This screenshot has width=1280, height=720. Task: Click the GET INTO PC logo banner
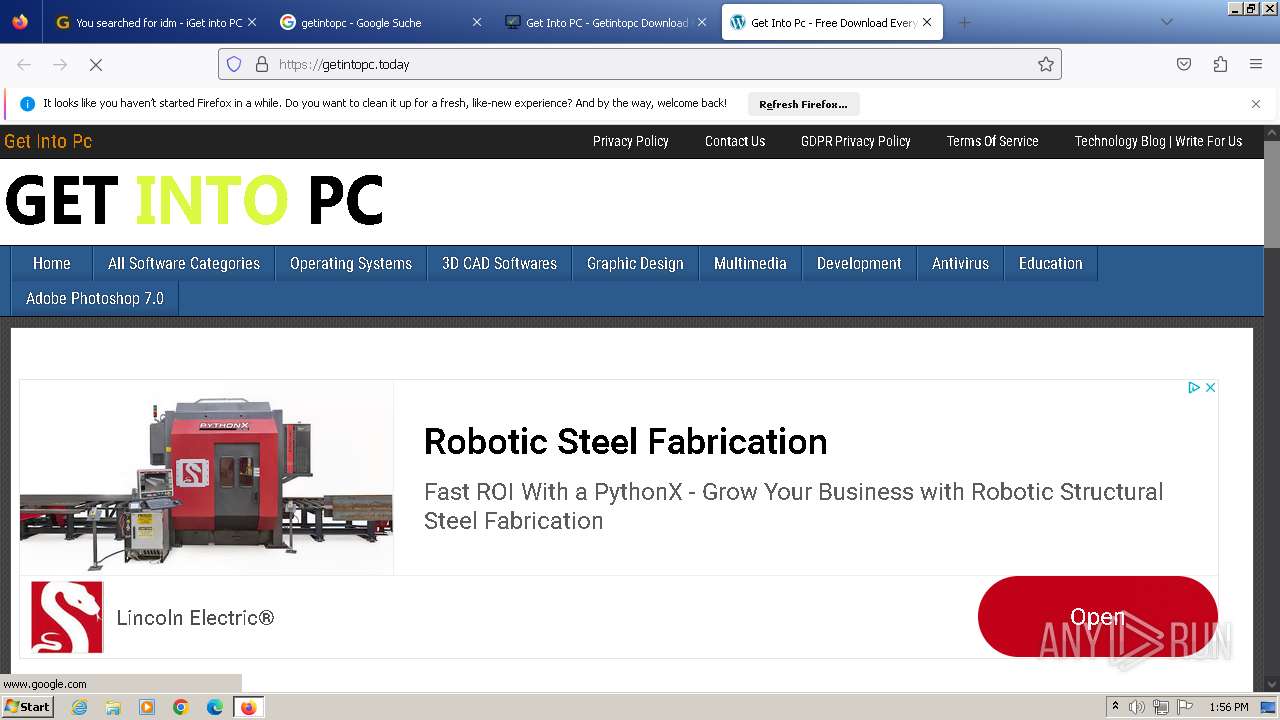coord(195,200)
